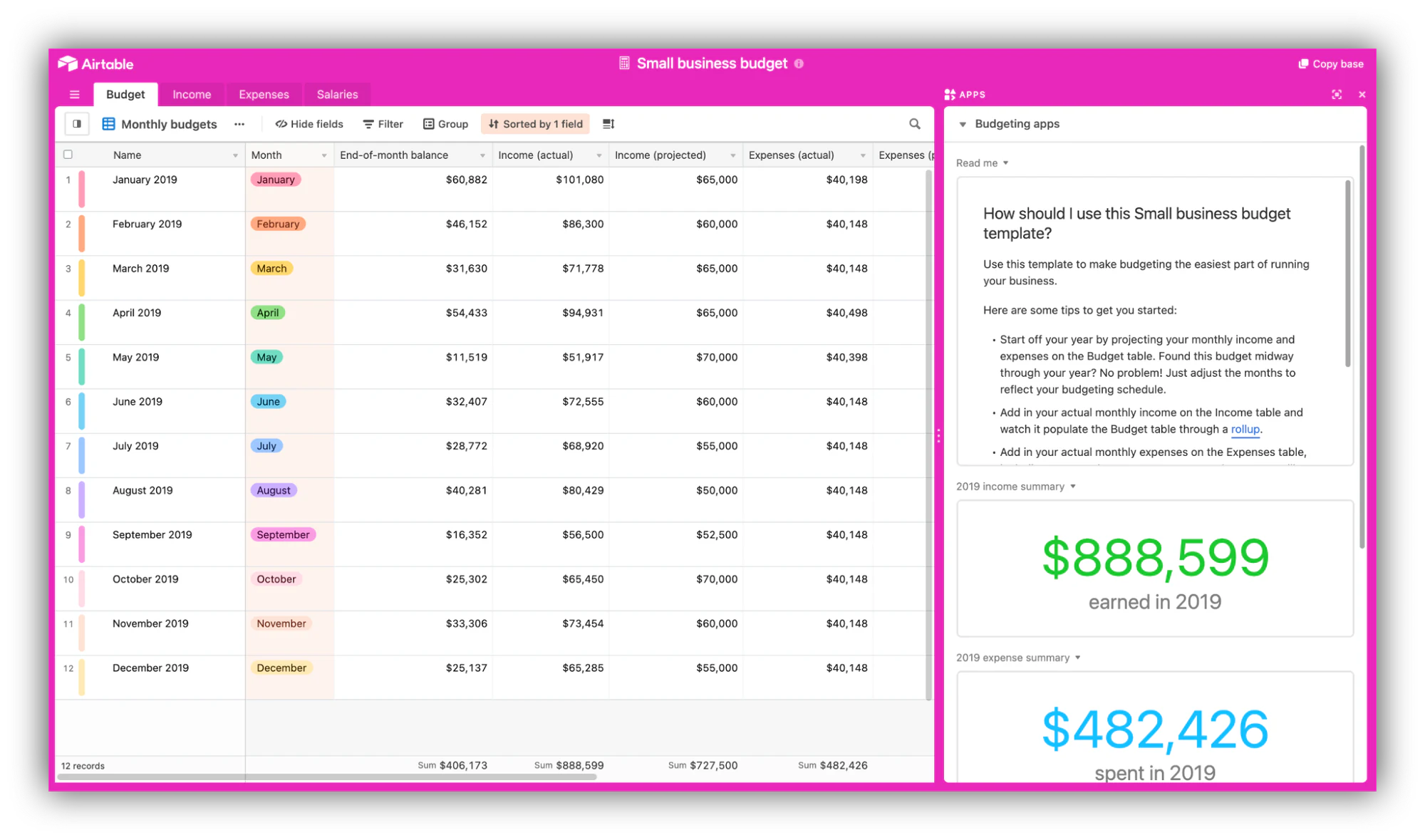Open Income (actual) column dropdown
Image resolution: width=1425 pixels, height=840 pixels.
598,155
